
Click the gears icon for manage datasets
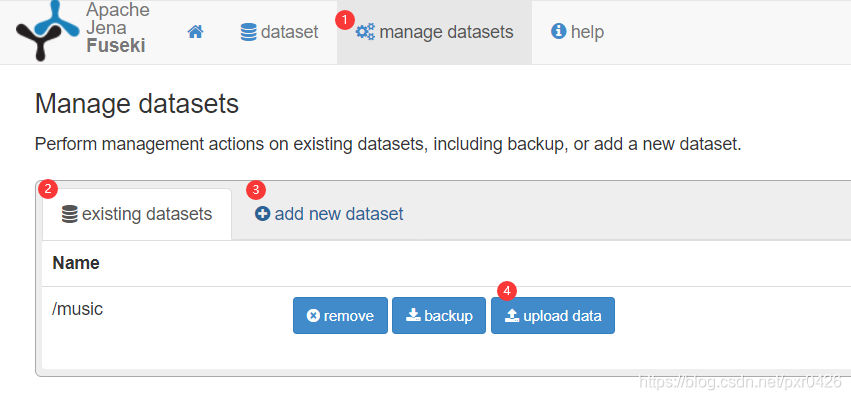365,32
